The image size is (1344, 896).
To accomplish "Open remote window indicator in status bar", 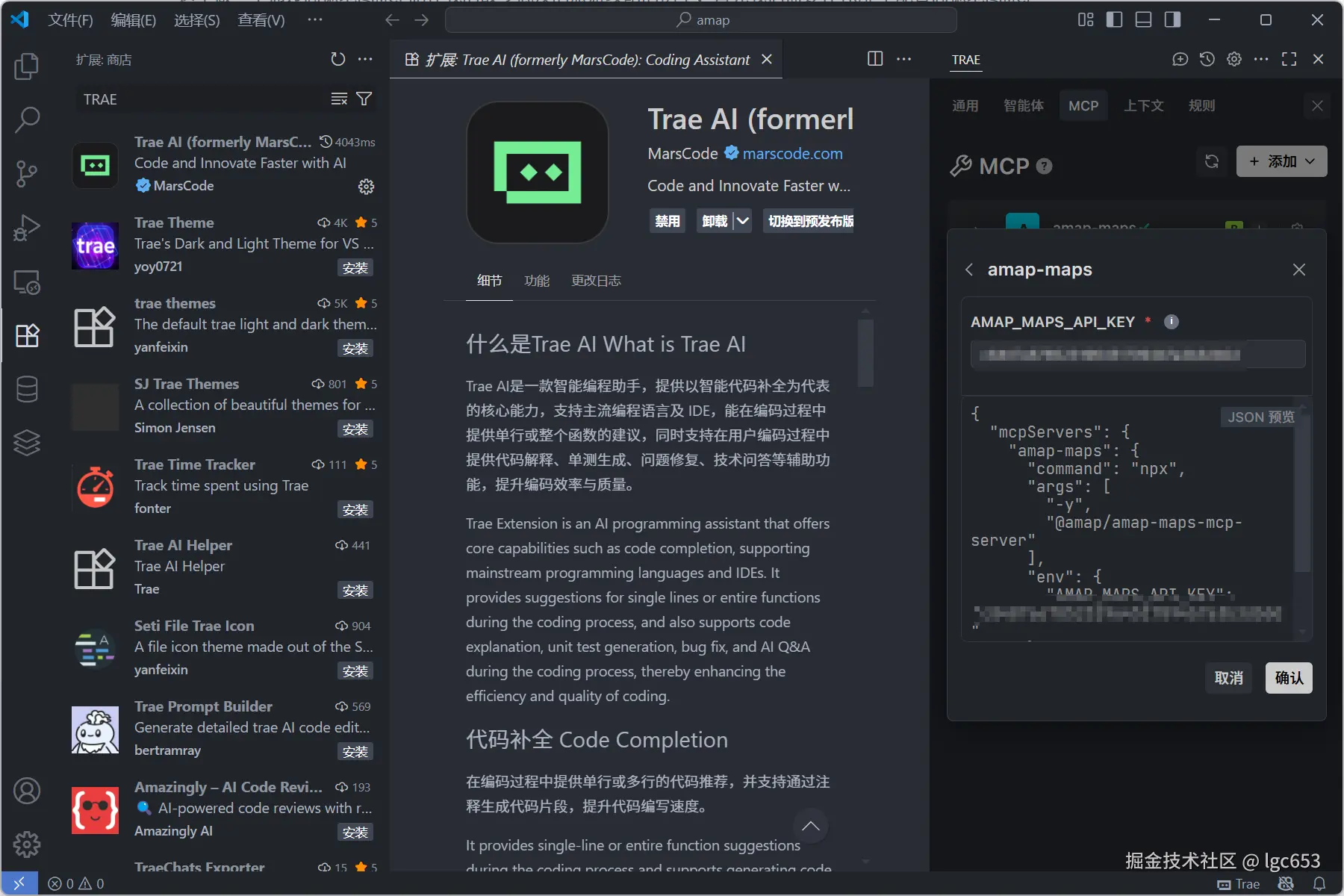I will point(19,884).
